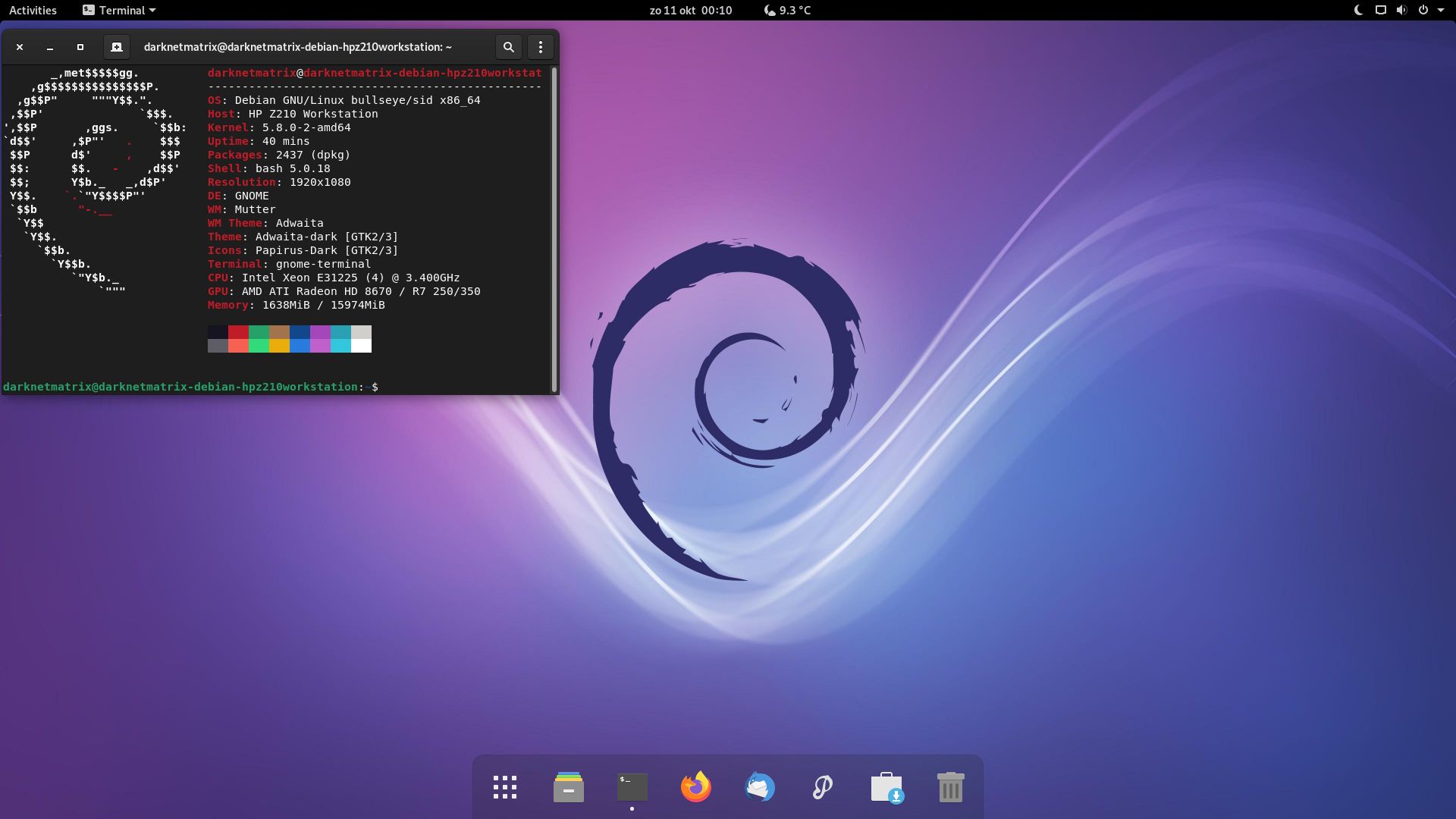Focus the running Terminal via its dock icon
The image size is (1456, 819).
[632, 786]
